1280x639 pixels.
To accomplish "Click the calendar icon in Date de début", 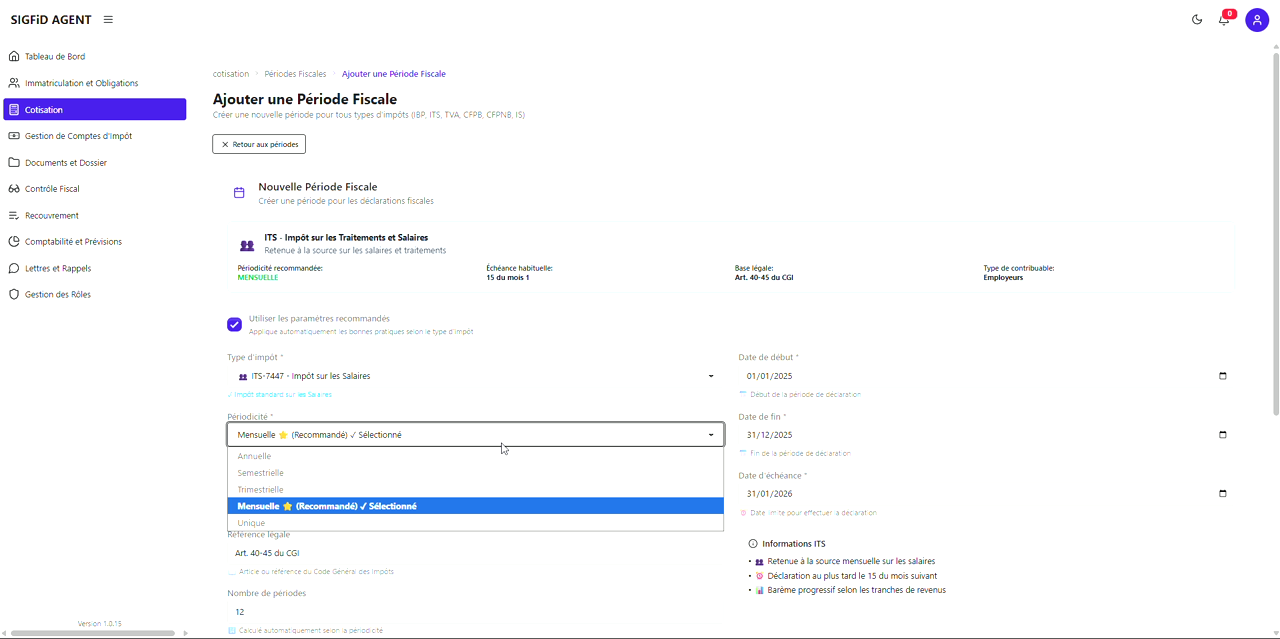I will (x=1222, y=376).
